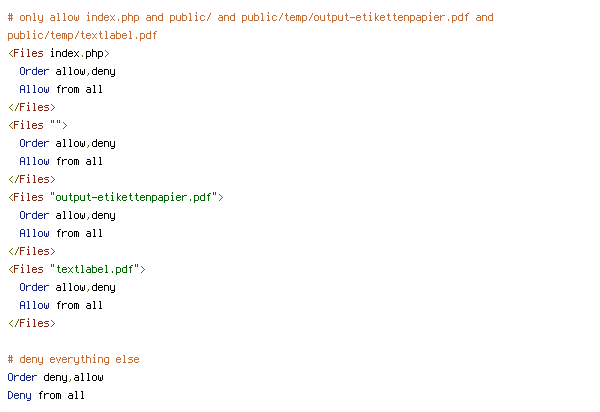Click the 'Order deny,allow' directive
The image size is (600, 412).
(x=55, y=378)
